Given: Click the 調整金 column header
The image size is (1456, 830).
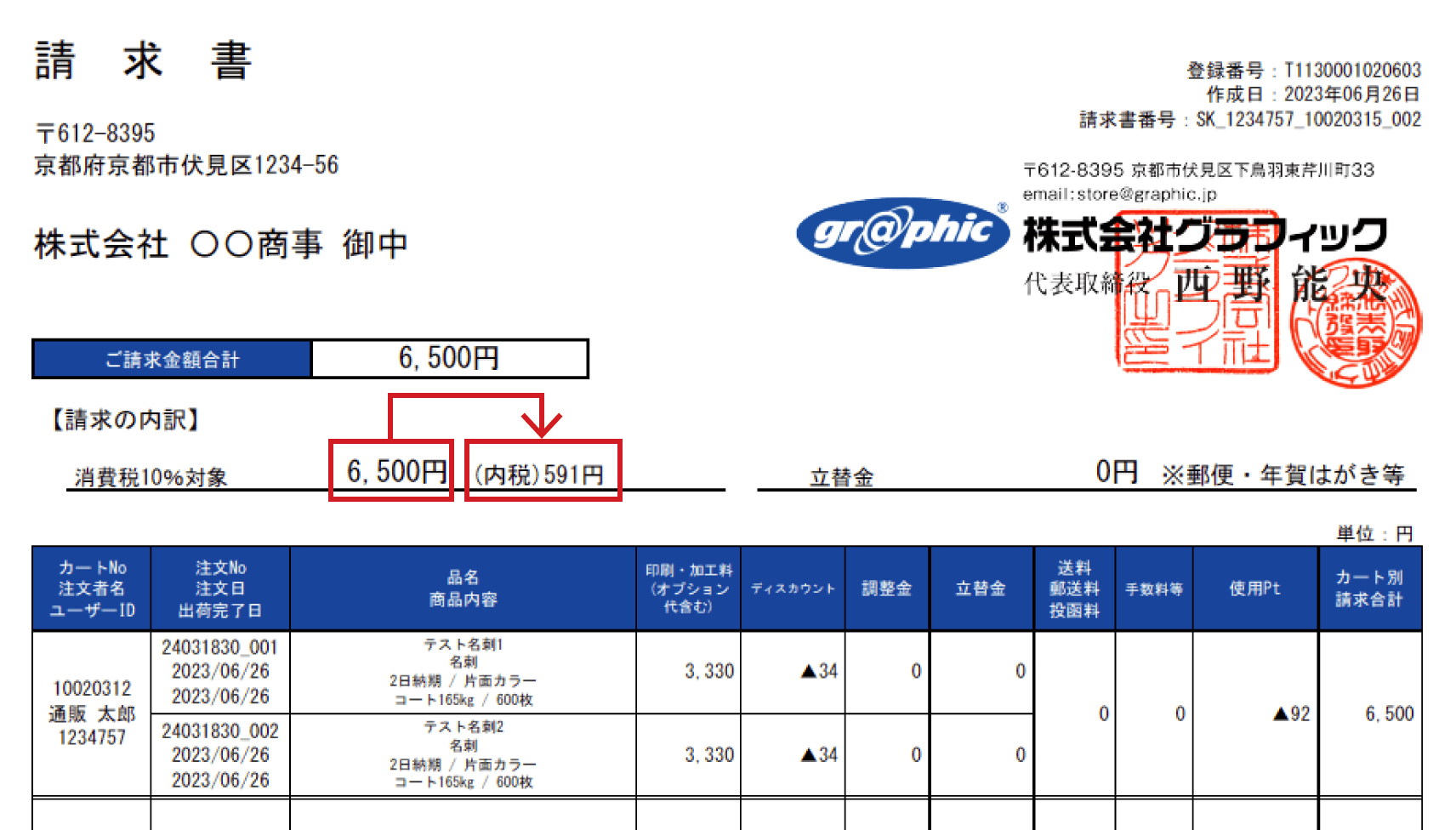Looking at the screenshot, I should click(x=887, y=588).
